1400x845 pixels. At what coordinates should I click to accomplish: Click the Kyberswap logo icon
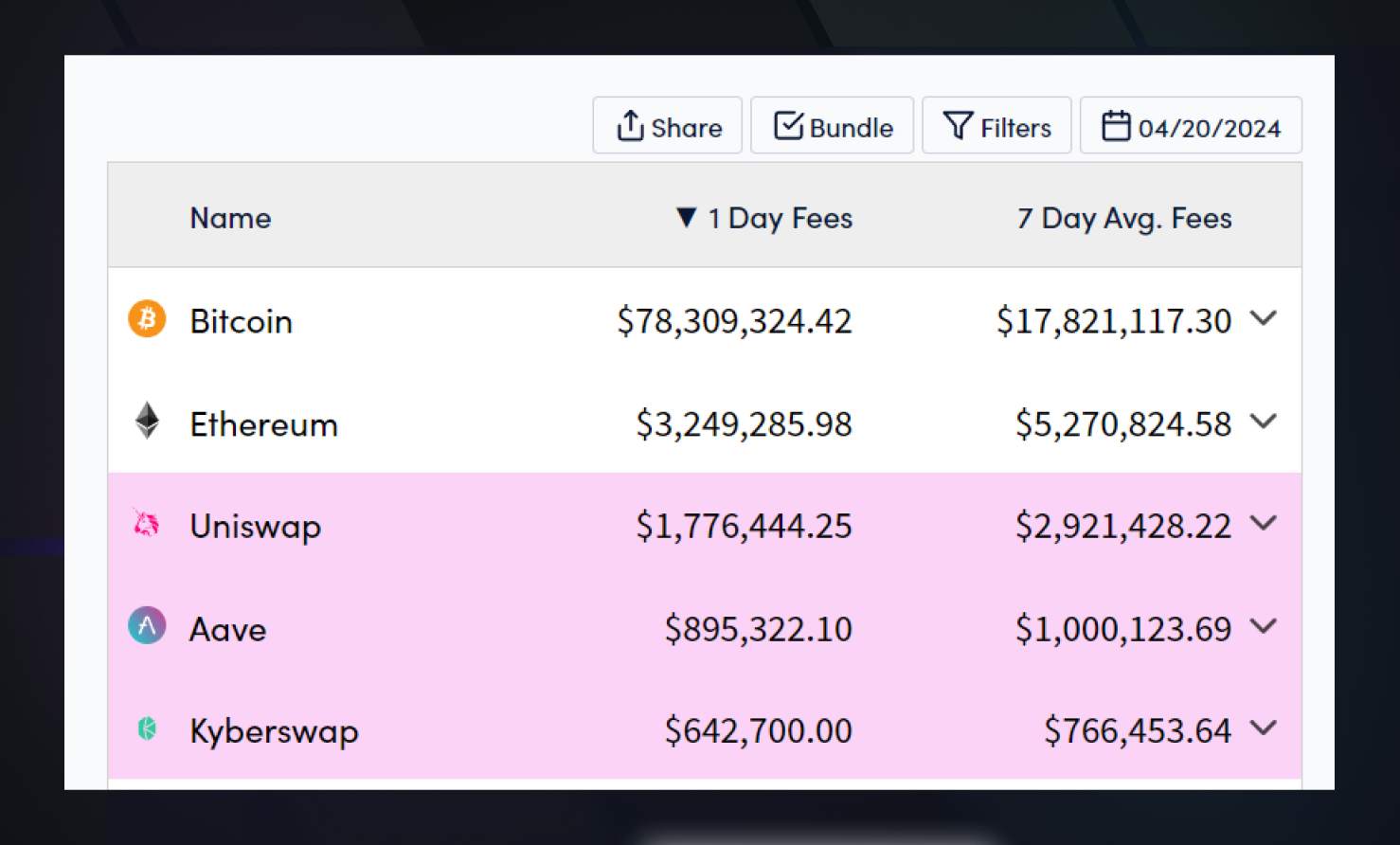147,728
